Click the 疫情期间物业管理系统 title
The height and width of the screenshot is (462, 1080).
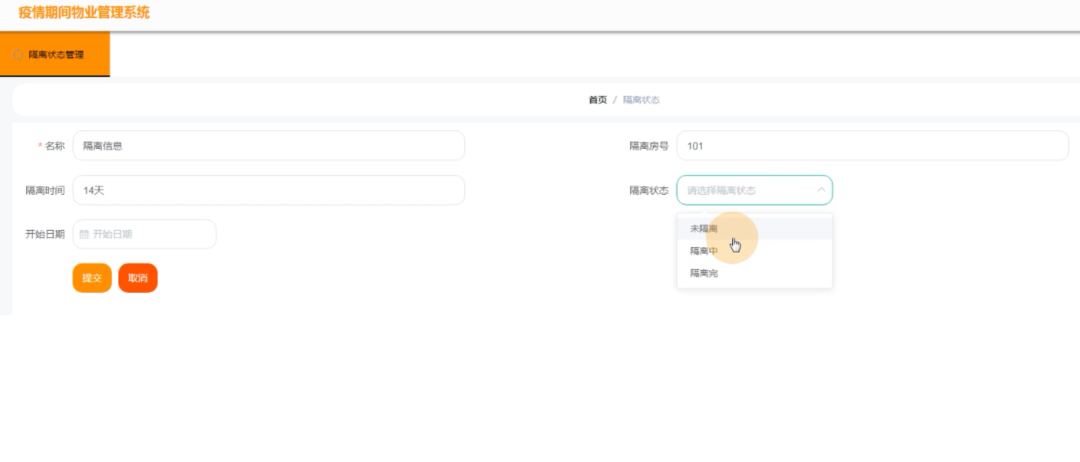pyautogui.click(x=84, y=12)
